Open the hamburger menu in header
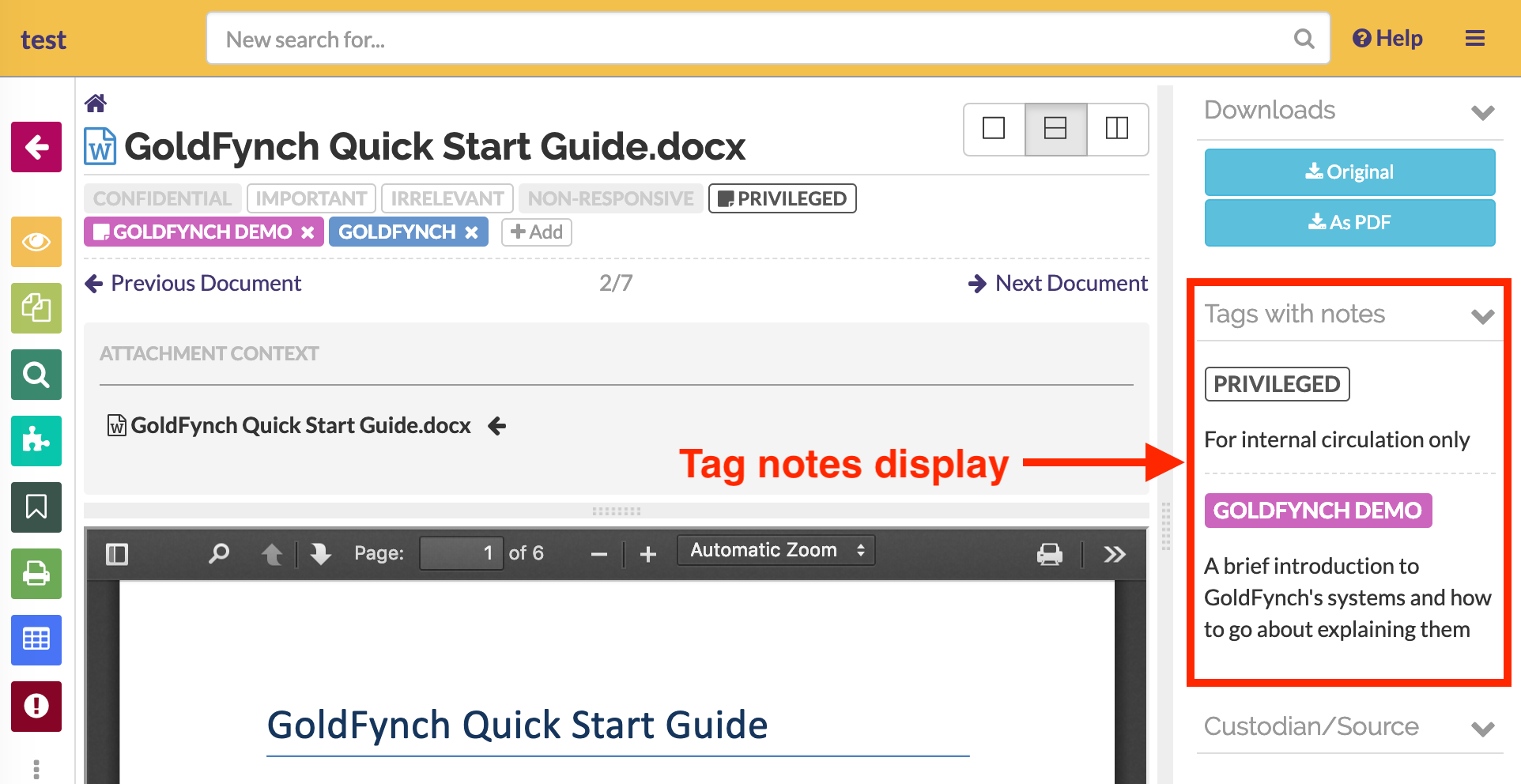This screenshot has height=784, width=1521. (x=1475, y=39)
